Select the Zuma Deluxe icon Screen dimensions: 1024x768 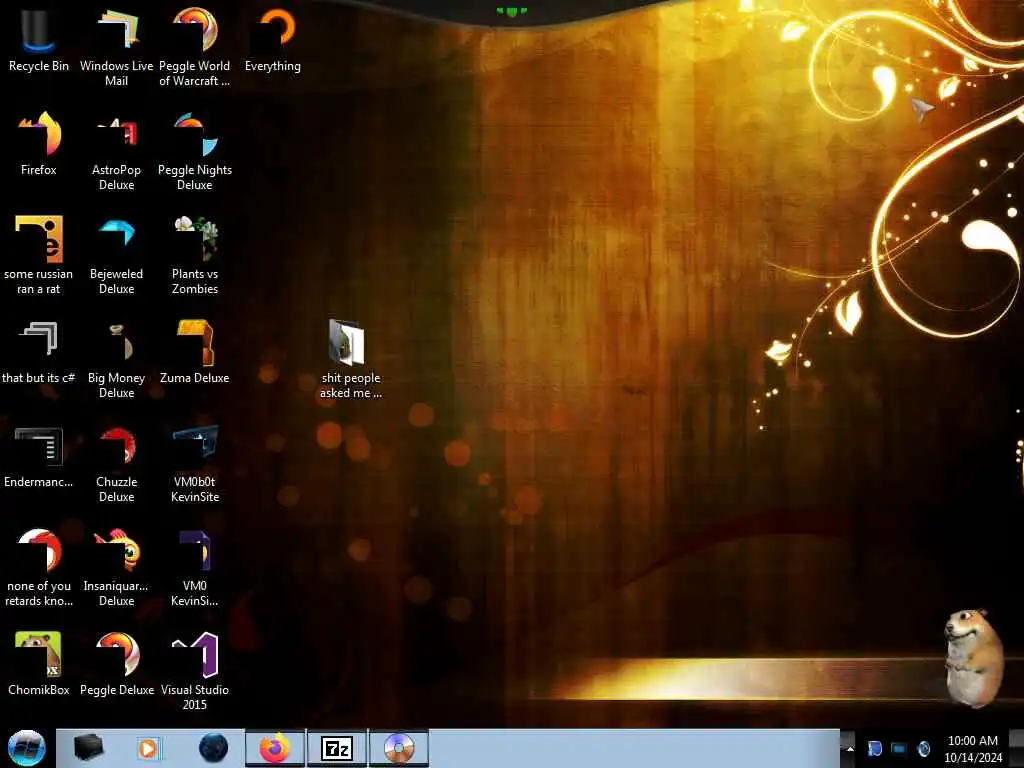(195, 353)
